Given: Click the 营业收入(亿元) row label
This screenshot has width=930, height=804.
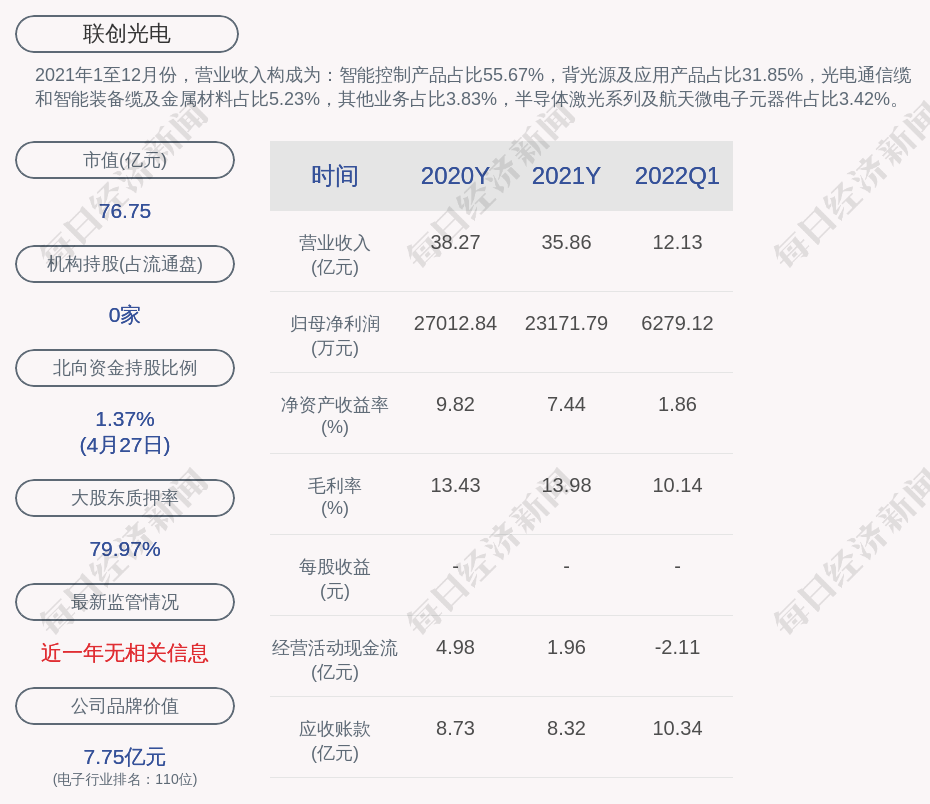Looking at the screenshot, I should 335,255.
